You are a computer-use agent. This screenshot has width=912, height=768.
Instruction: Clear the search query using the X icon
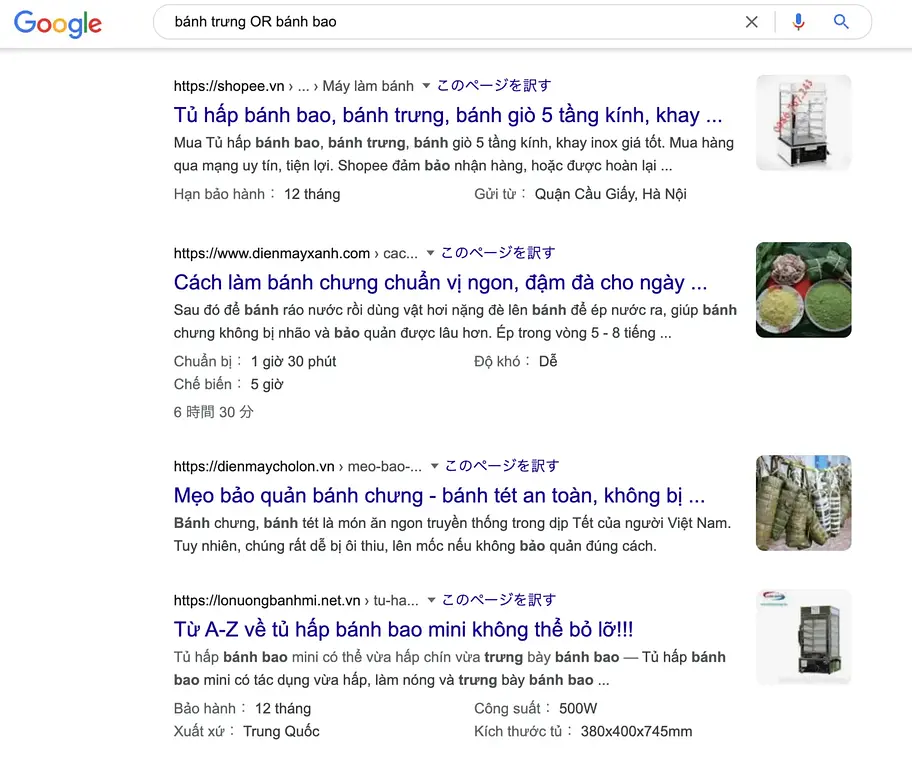752,21
